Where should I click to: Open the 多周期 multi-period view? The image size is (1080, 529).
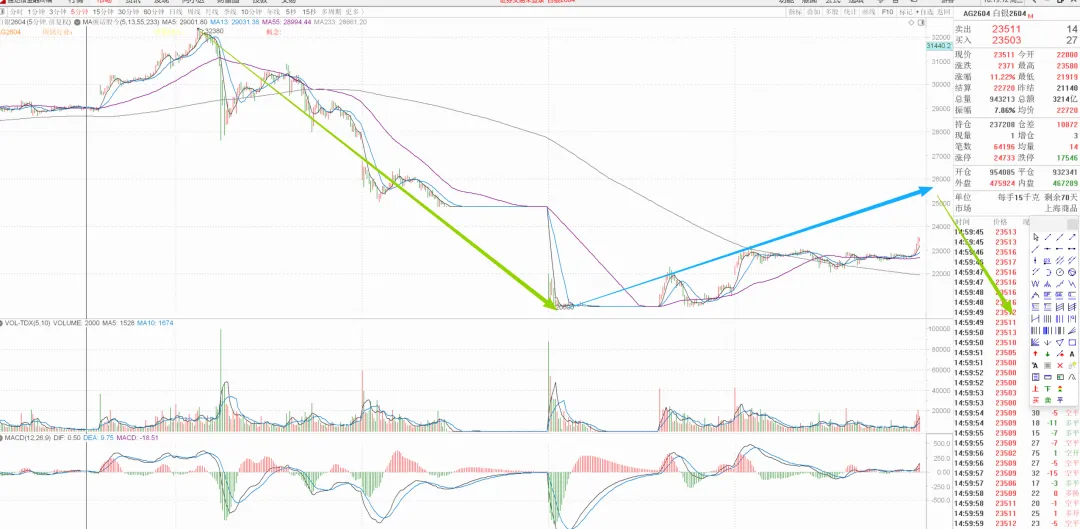pos(331,12)
